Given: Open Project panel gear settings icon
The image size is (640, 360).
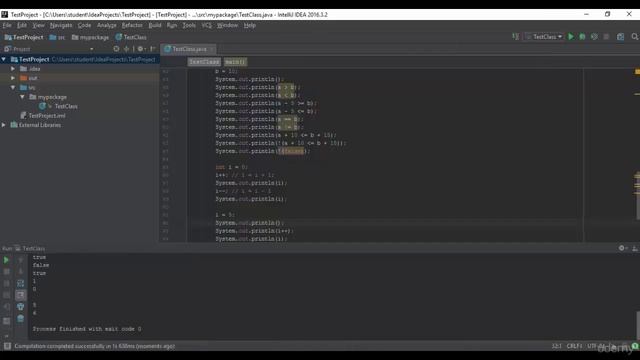Looking at the screenshot, I should [141, 49].
